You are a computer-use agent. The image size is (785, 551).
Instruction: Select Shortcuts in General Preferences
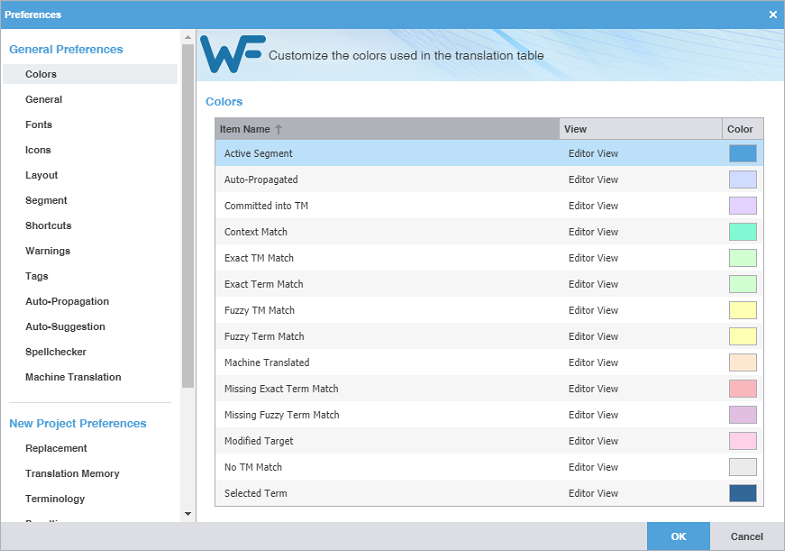click(48, 226)
